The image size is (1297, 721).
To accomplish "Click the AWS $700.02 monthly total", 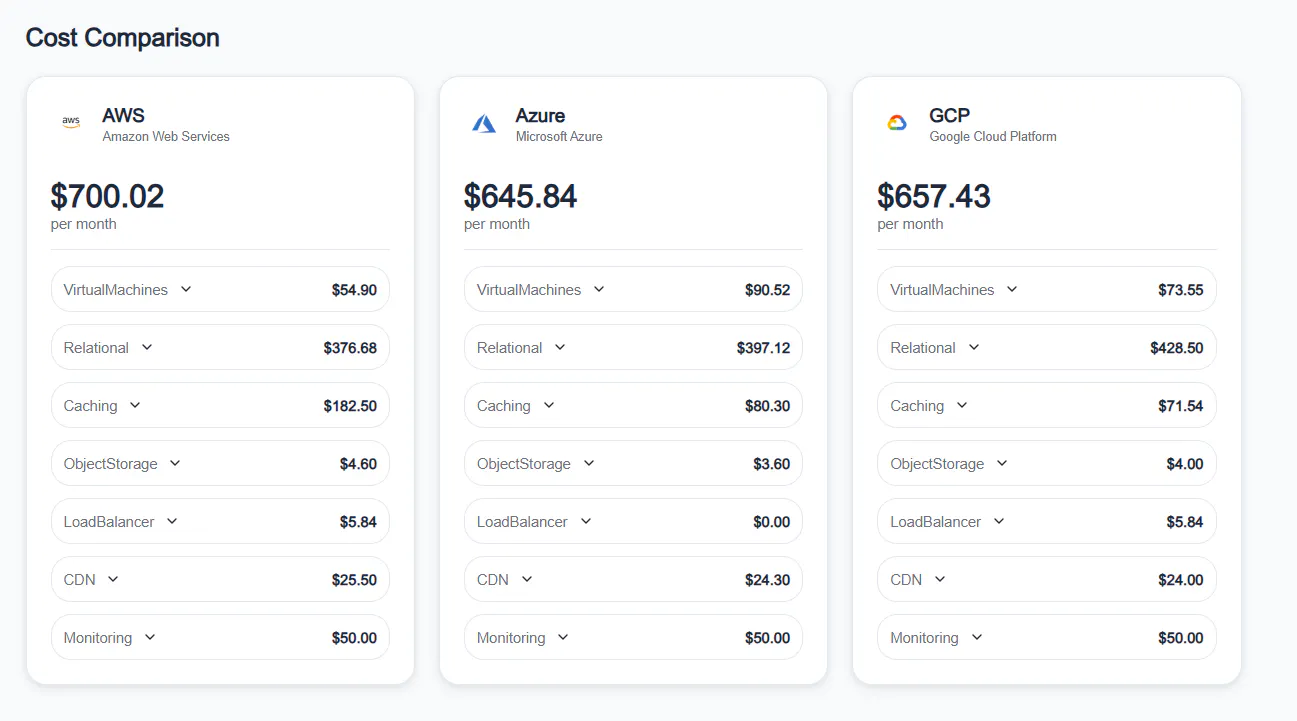I will [107, 196].
